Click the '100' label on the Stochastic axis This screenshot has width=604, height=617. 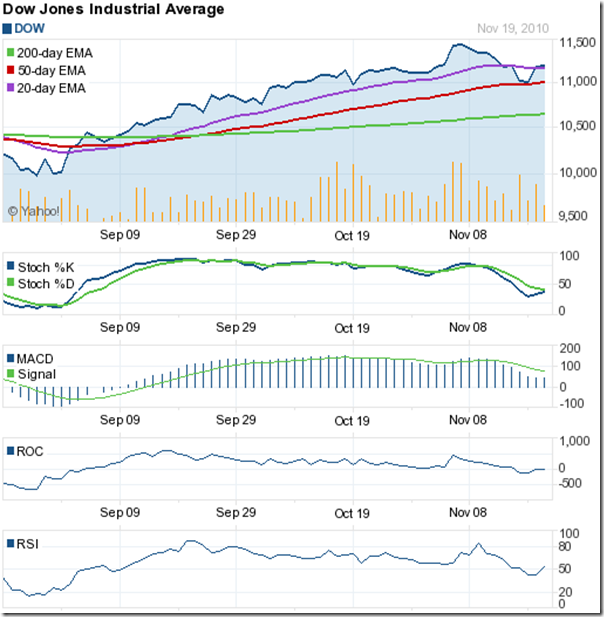pyautogui.click(x=569, y=256)
